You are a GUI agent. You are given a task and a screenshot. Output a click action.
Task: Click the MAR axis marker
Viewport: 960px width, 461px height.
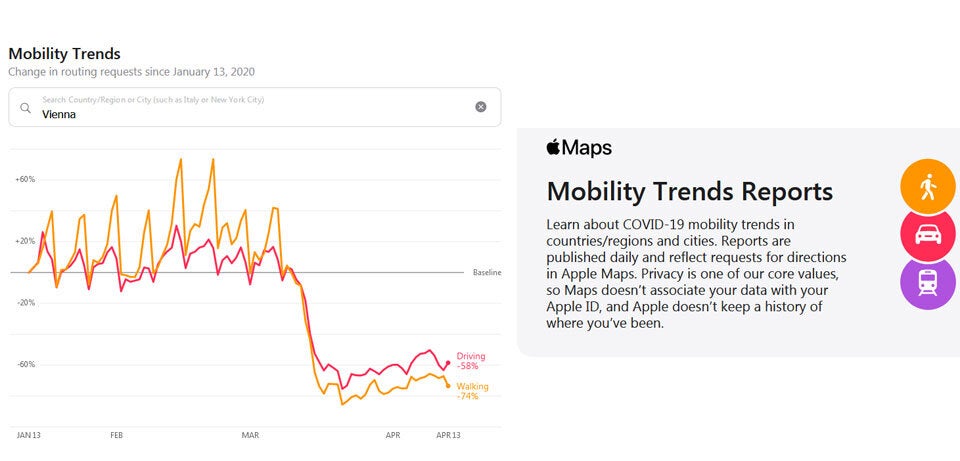pyautogui.click(x=250, y=436)
